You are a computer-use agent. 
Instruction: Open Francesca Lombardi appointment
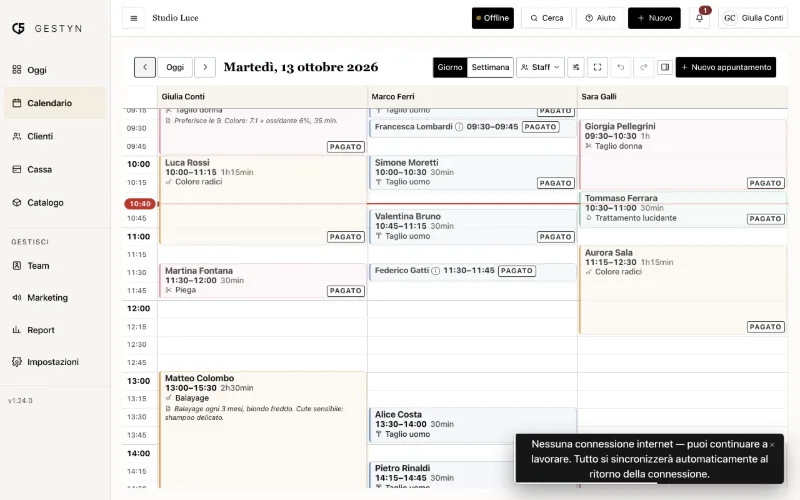click(472, 128)
